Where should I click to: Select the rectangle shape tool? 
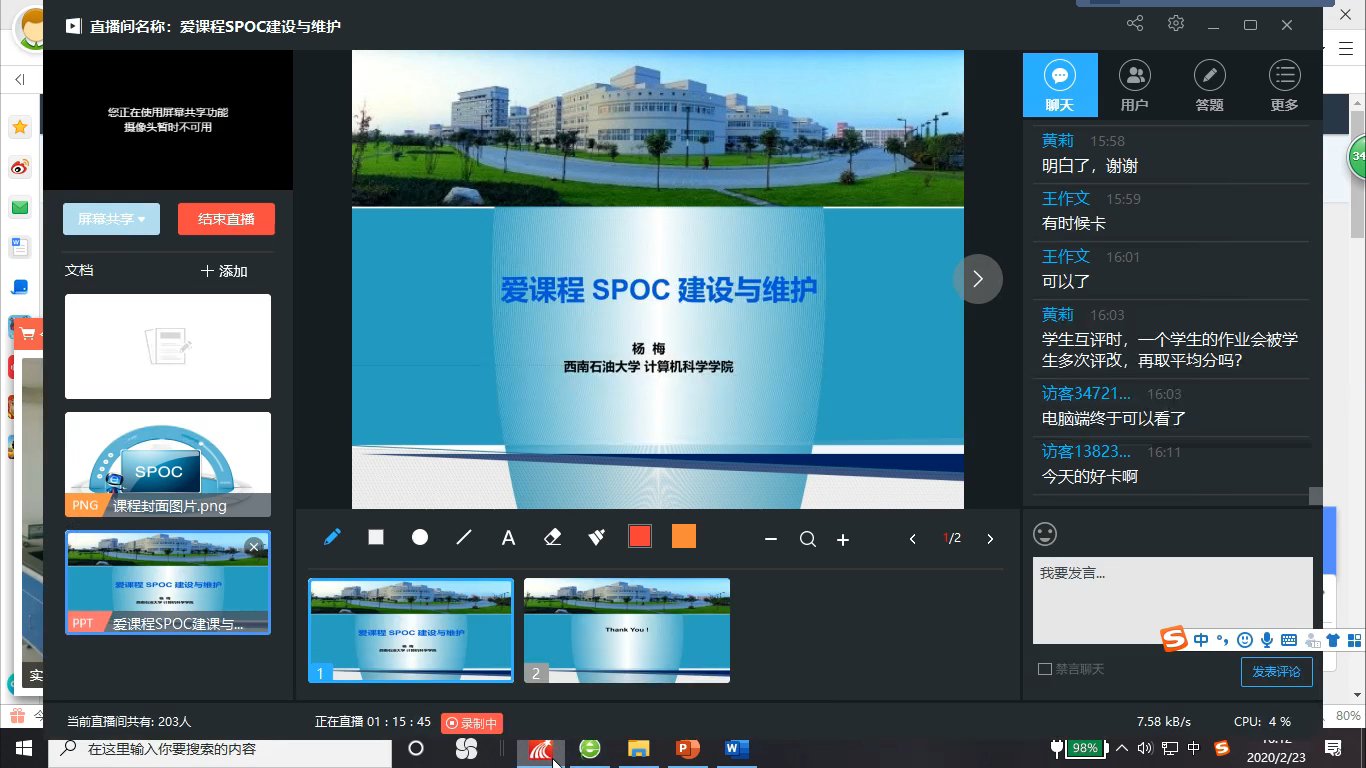point(376,538)
